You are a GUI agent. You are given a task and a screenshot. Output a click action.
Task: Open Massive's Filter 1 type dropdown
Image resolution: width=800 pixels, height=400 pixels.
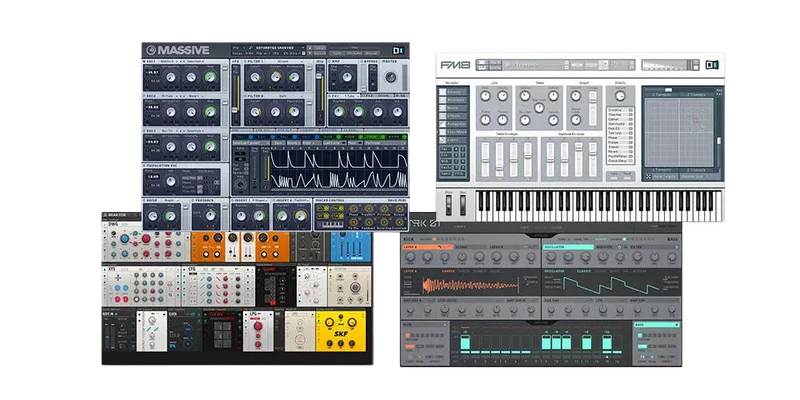290,61
